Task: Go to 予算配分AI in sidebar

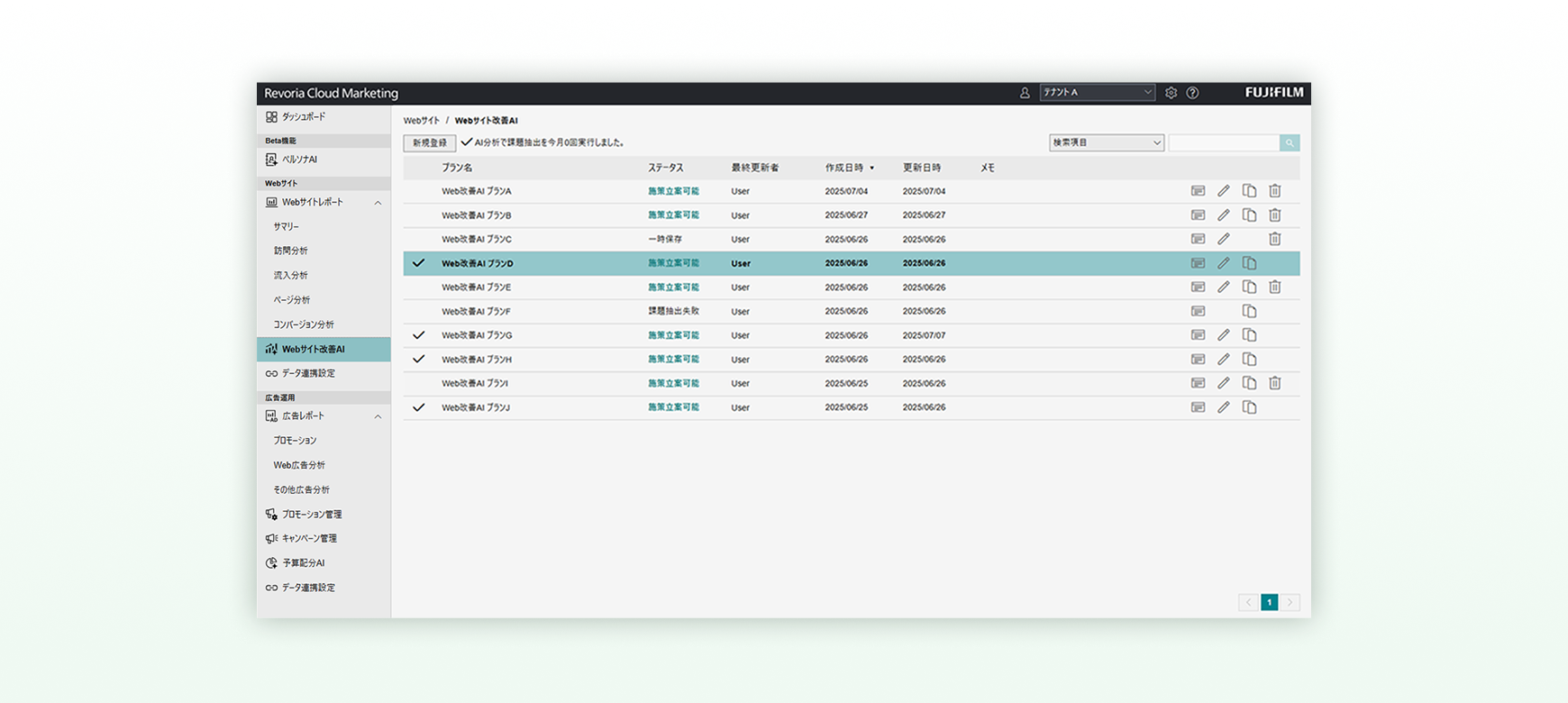Action: (303, 563)
